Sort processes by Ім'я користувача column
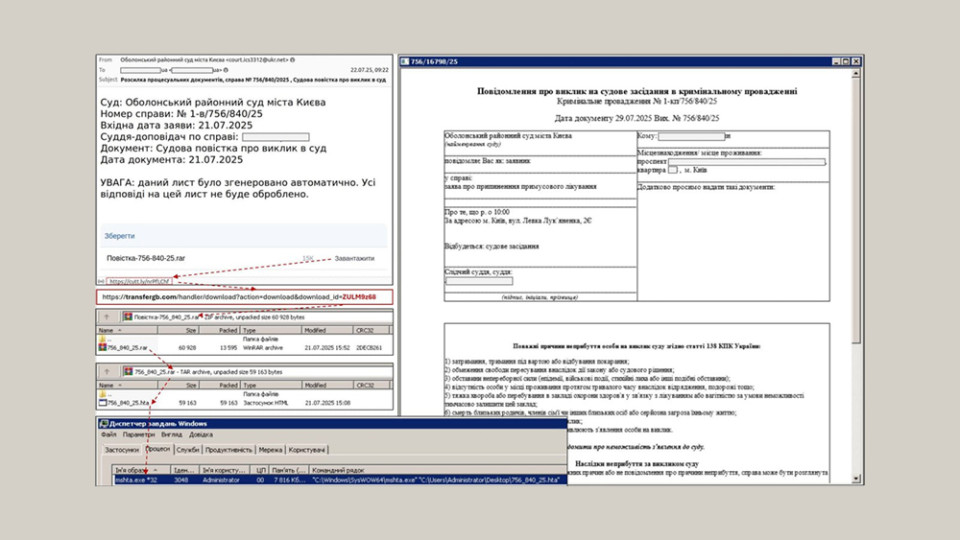Screen dimensions: 960x540 (x=224, y=470)
